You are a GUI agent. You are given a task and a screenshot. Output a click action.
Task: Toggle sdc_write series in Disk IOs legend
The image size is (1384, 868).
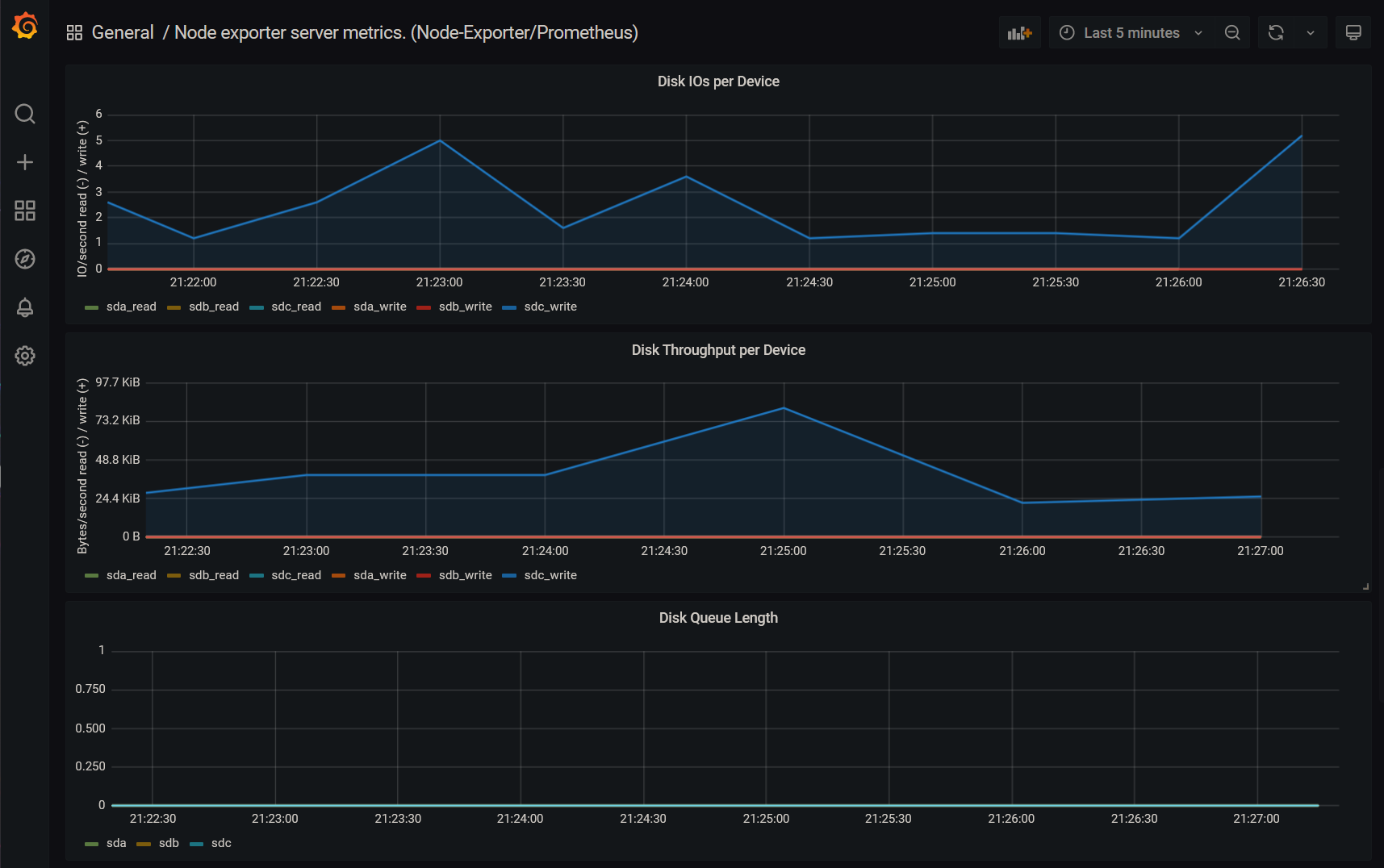coord(550,307)
